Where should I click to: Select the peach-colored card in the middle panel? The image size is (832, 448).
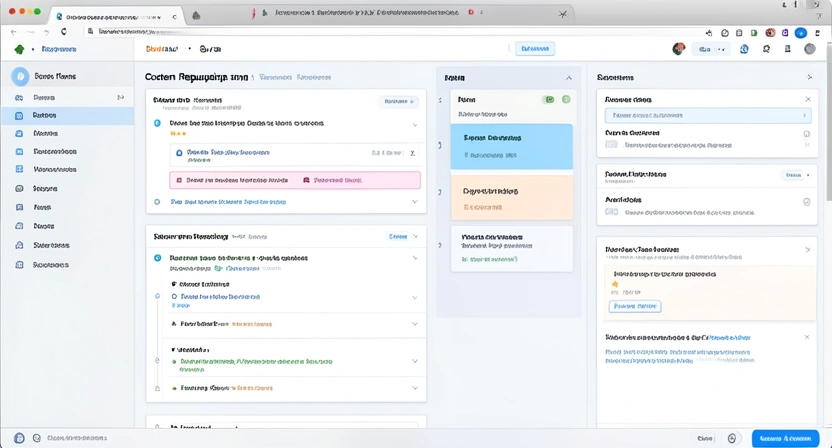click(x=512, y=197)
